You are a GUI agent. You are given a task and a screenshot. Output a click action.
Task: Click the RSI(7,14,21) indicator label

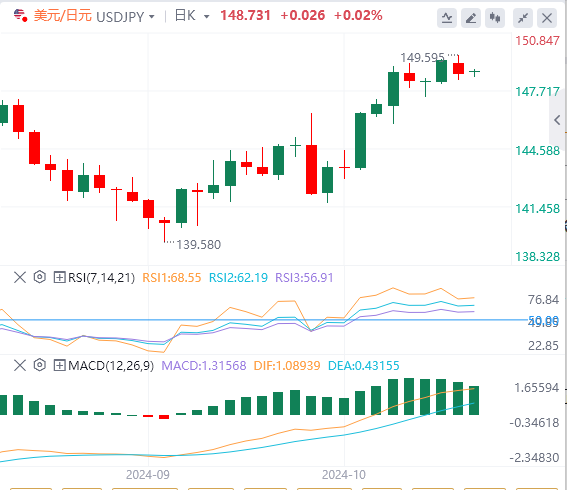tap(101, 277)
